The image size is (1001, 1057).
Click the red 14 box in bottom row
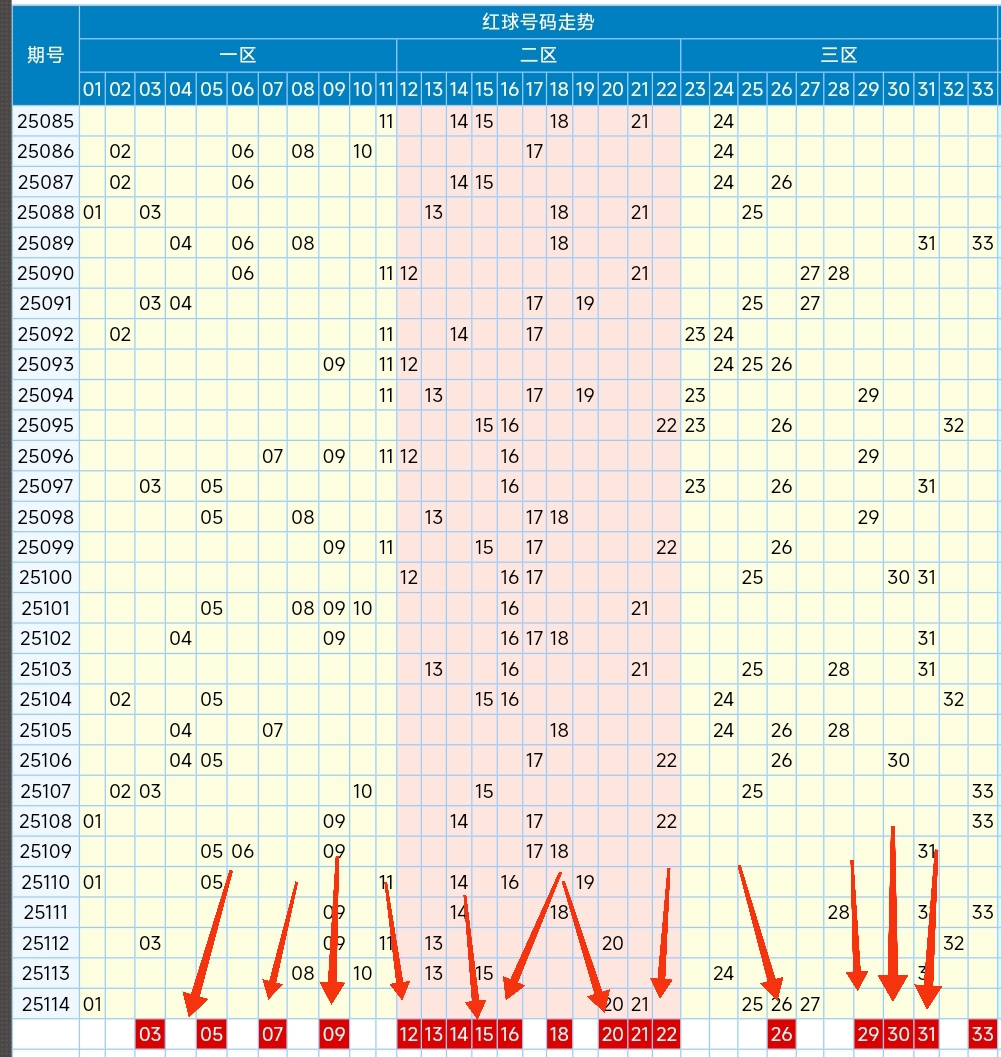coord(459,1033)
